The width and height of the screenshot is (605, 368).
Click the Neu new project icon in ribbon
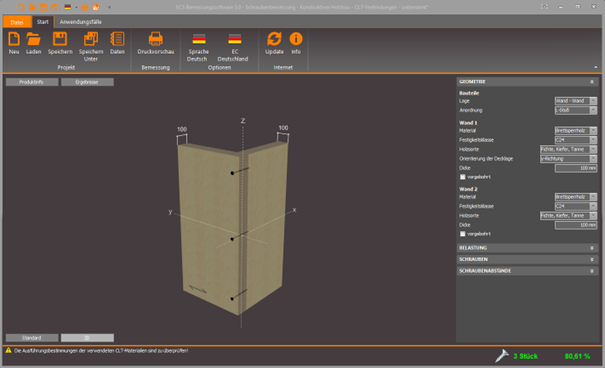pyautogui.click(x=14, y=39)
